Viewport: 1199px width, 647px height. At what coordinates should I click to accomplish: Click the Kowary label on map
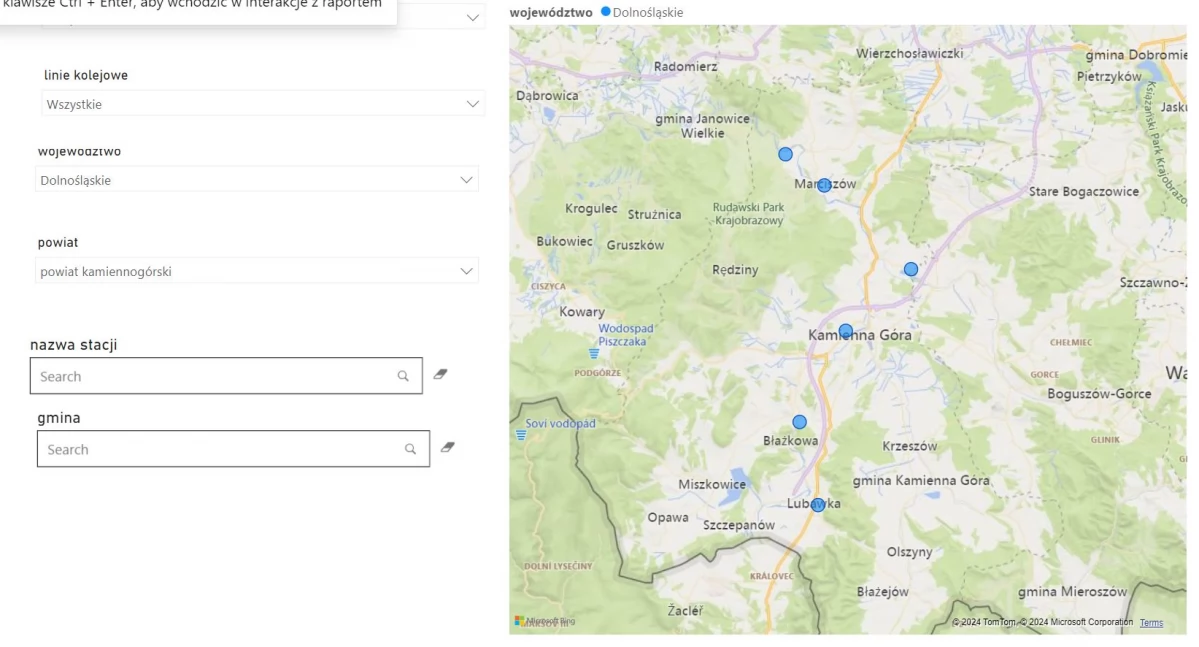coord(582,312)
